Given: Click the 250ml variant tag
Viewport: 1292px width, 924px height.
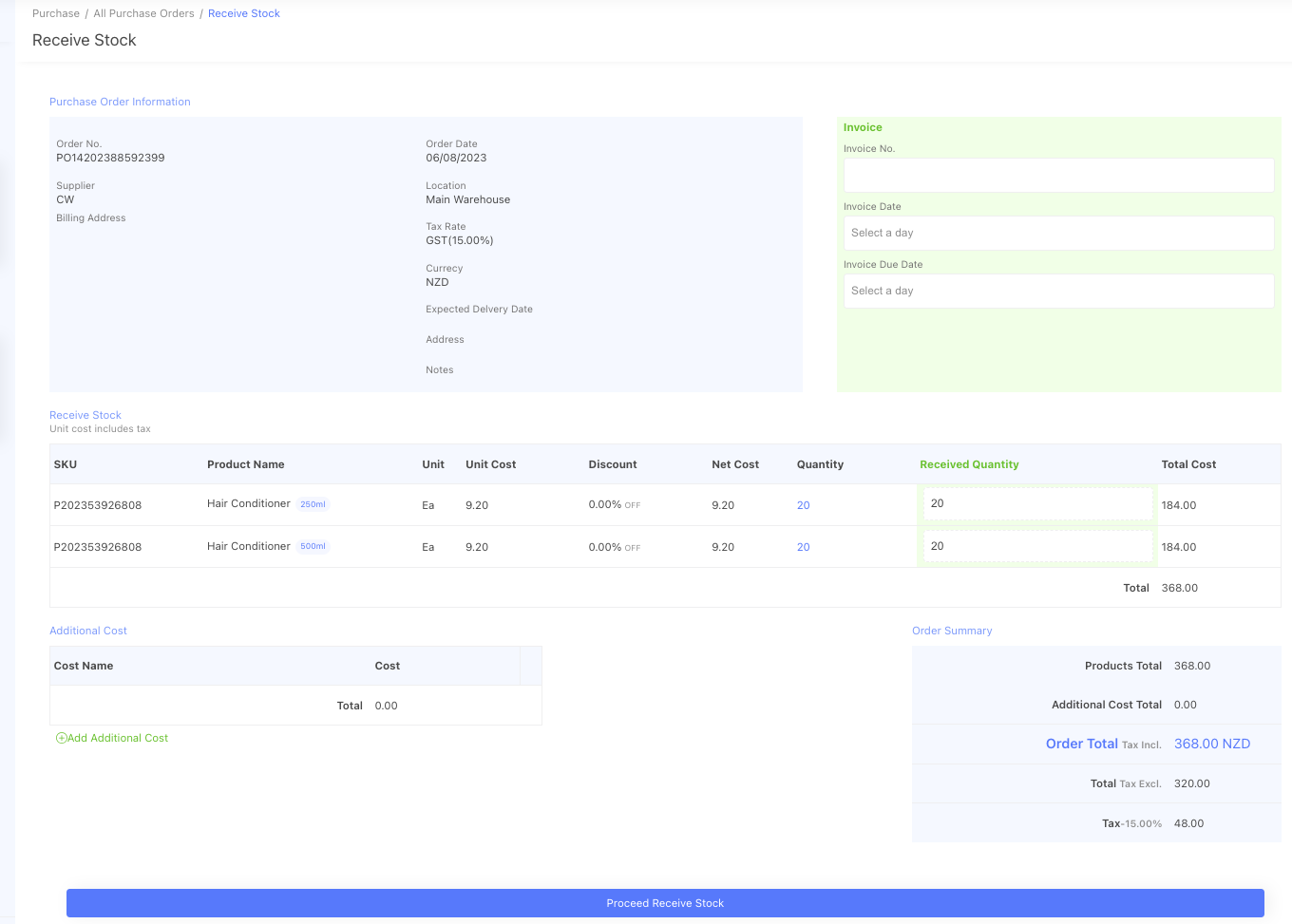Looking at the screenshot, I should click(313, 504).
